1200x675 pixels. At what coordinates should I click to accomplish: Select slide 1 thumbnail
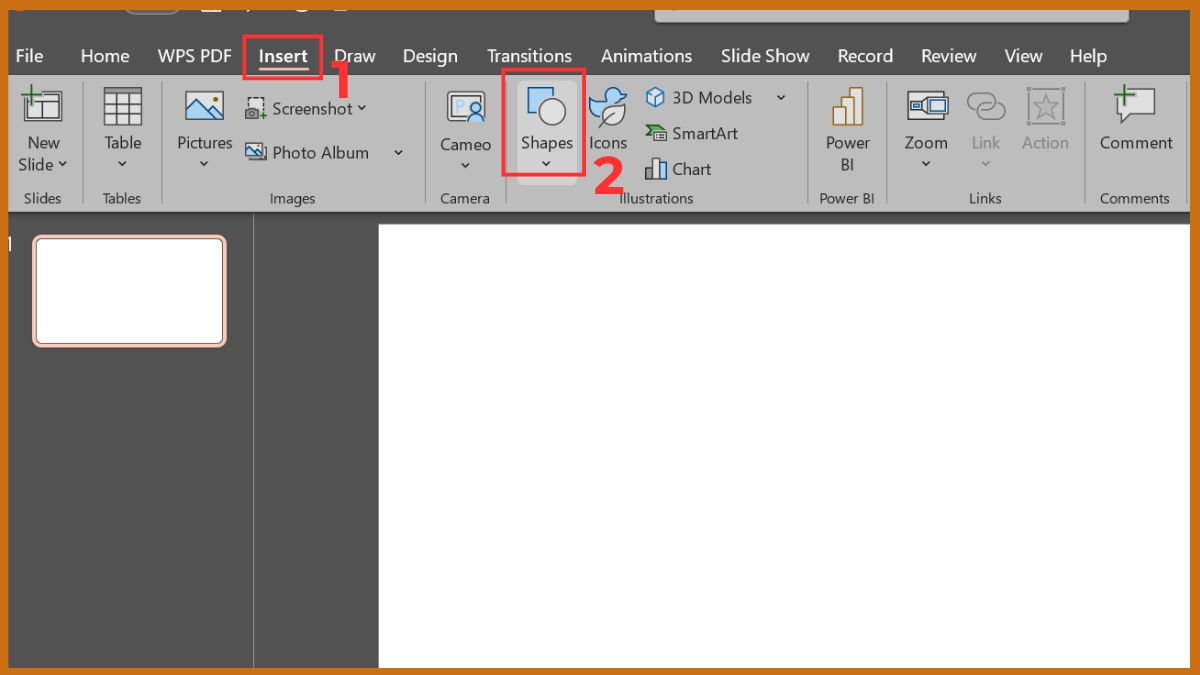pos(129,291)
